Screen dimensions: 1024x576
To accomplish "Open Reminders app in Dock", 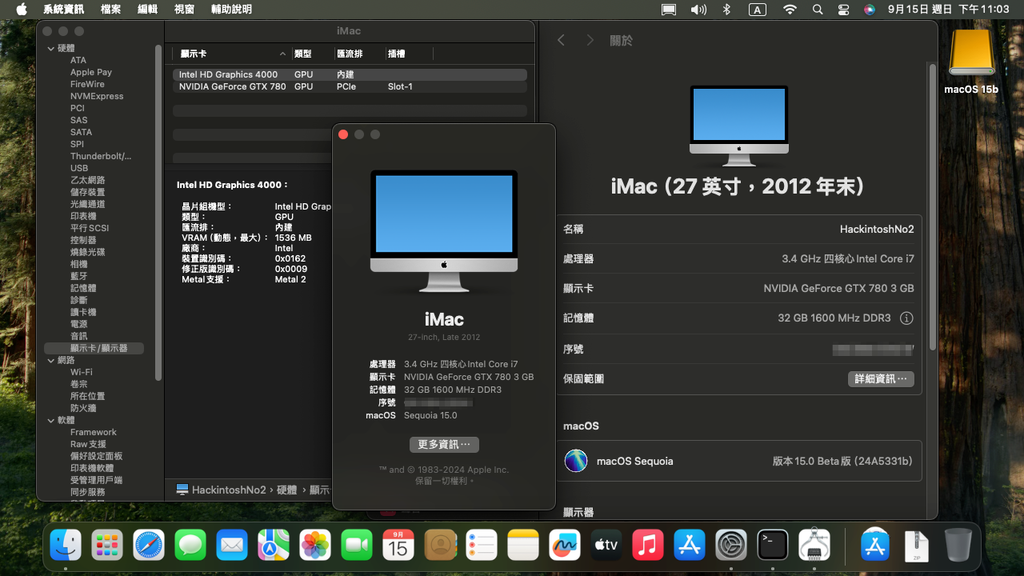I will coord(481,545).
